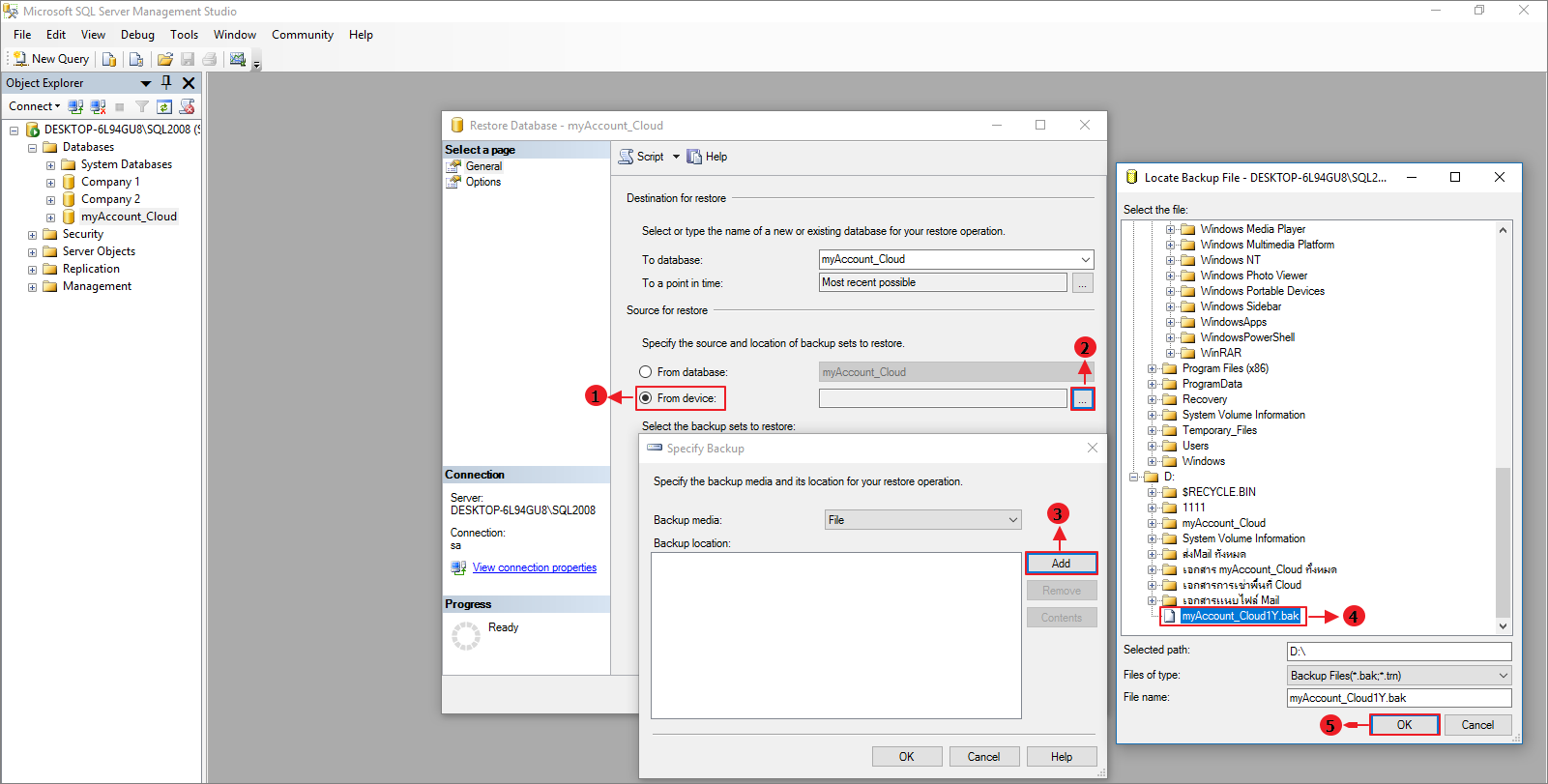
Task: Select the Options page
Action: (x=482, y=182)
